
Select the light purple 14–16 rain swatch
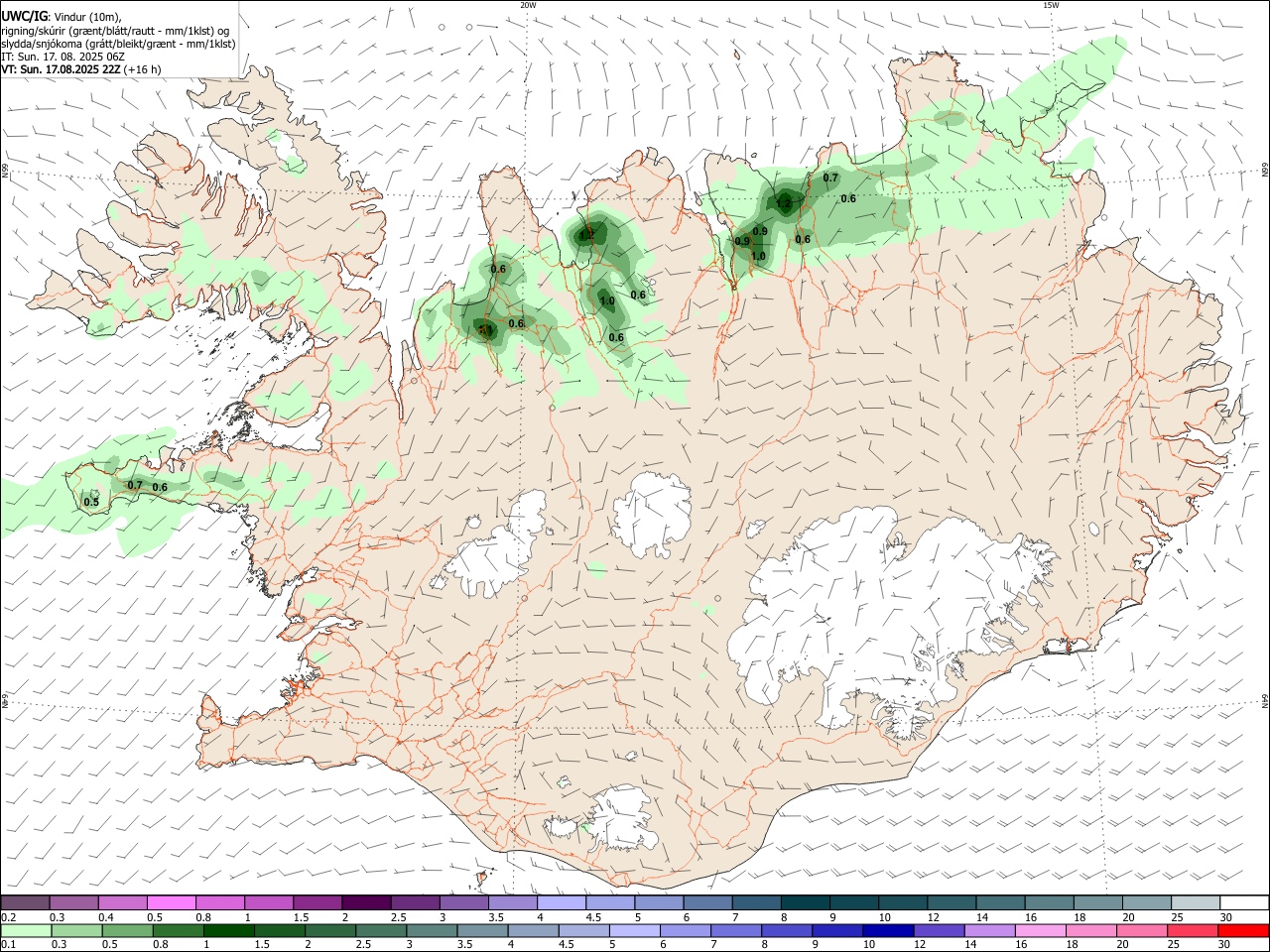pyautogui.click(x=990, y=929)
